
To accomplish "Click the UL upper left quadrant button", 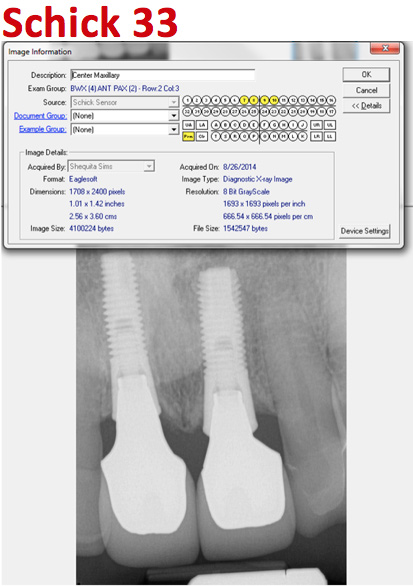I will coord(330,125).
